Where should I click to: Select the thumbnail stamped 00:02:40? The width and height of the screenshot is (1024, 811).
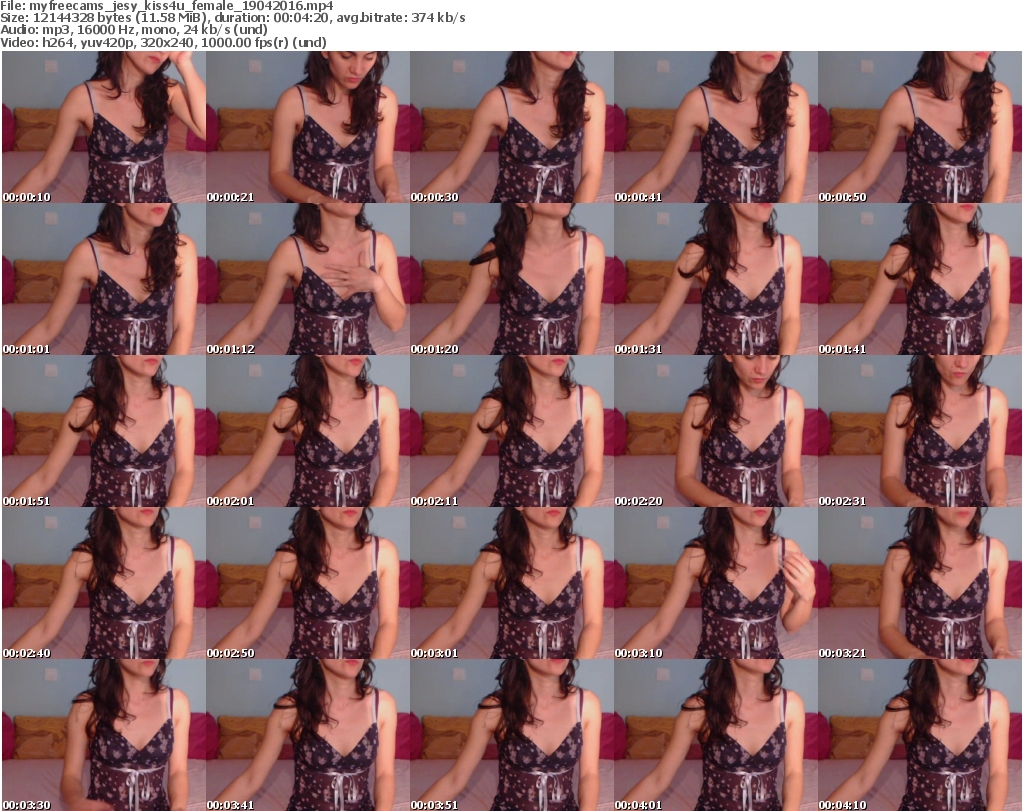click(x=104, y=583)
